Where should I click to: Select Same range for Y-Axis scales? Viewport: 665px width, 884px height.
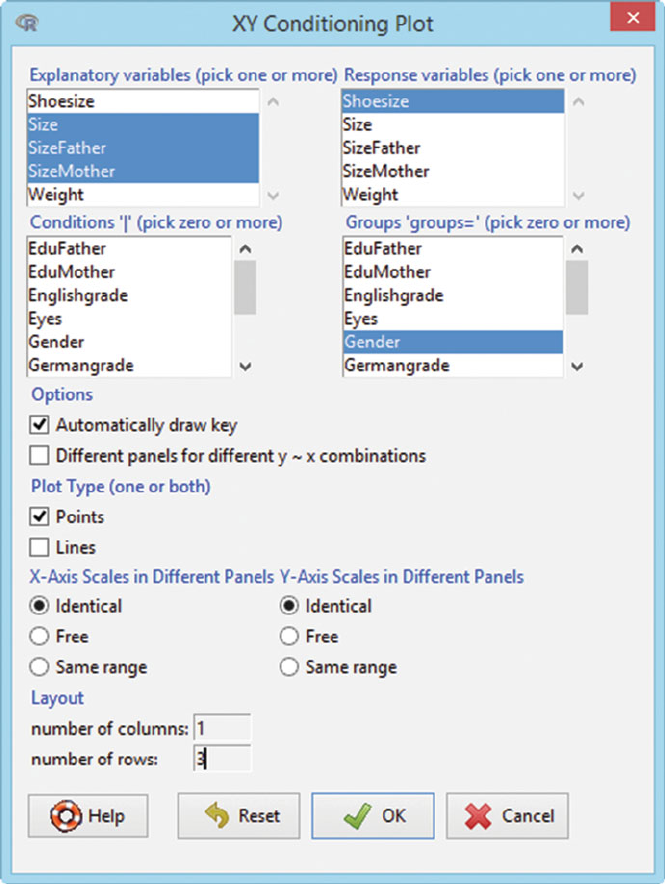pos(289,667)
